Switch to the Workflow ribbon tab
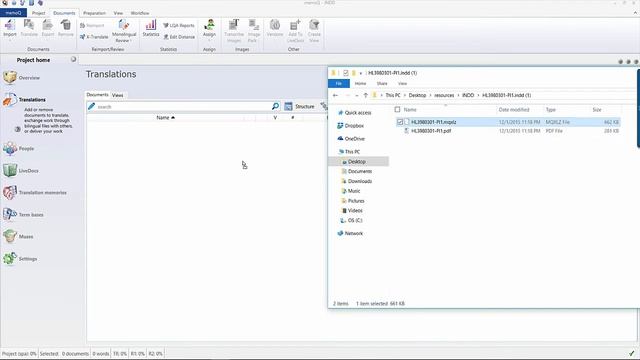Image resolution: width=640 pixels, height=360 pixels. [x=140, y=13]
